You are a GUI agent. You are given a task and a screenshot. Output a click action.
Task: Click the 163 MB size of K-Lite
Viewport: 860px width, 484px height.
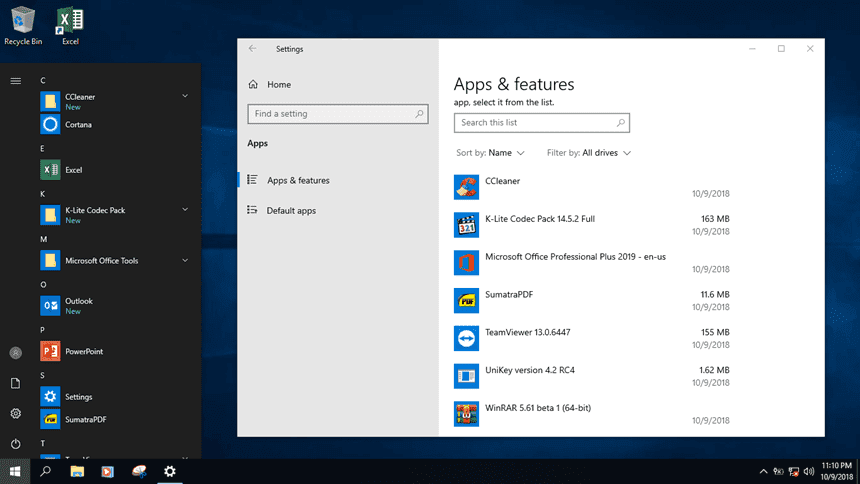[x=715, y=218]
